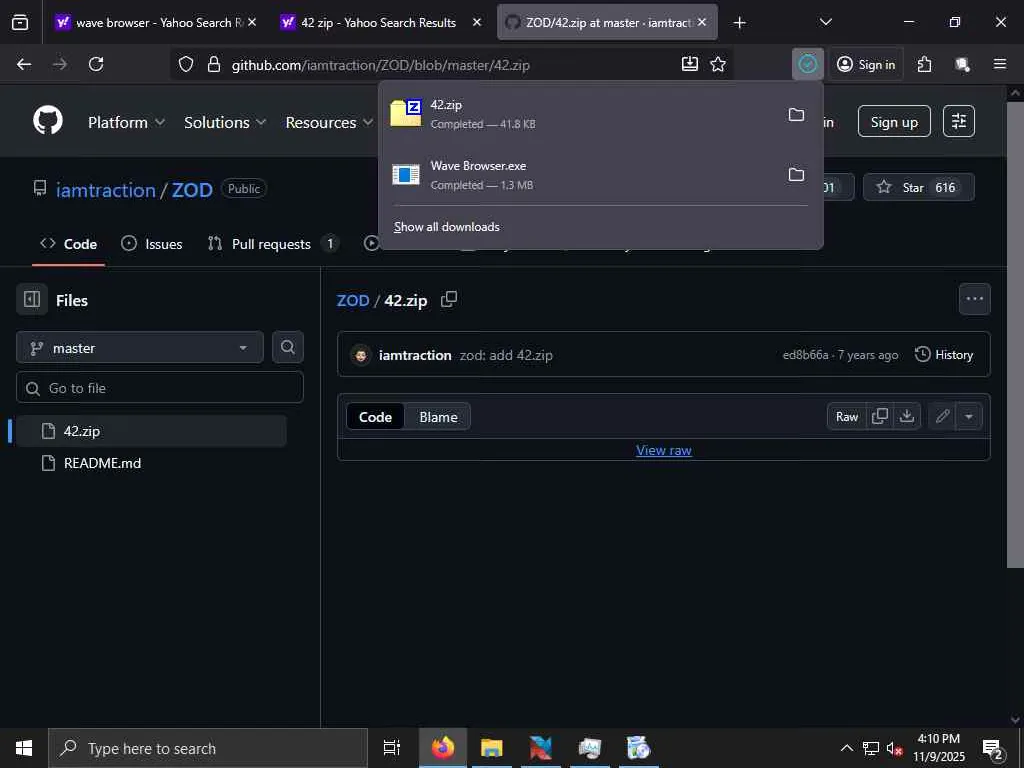Image resolution: width=1024 pixels, height=768 pixels.
Task: Open the three-dot more file actions menu
Action: click(x=974, y=299)
